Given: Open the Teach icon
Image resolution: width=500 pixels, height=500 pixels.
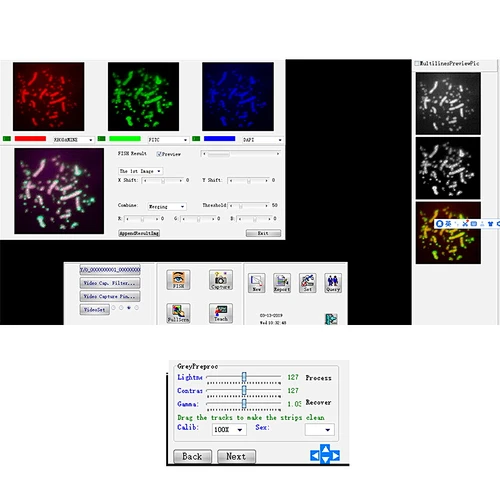Looking at the screenshot, I should pyautogui.click(x=221, y=313).
